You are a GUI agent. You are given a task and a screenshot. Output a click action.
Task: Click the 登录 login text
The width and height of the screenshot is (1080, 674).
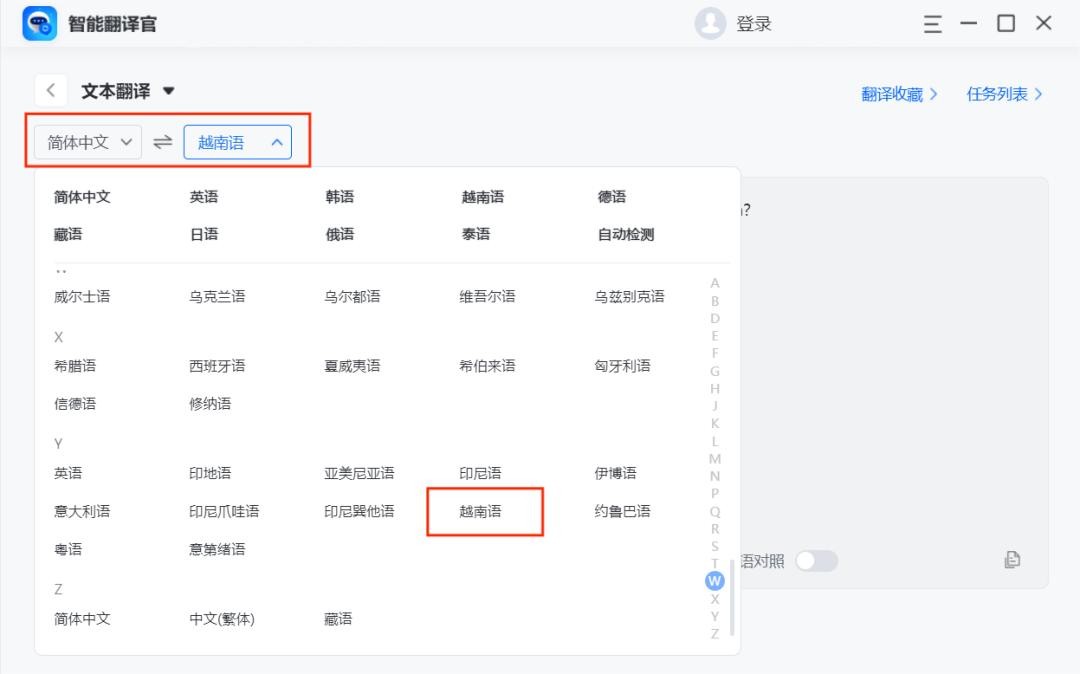[x=754, y=24]
